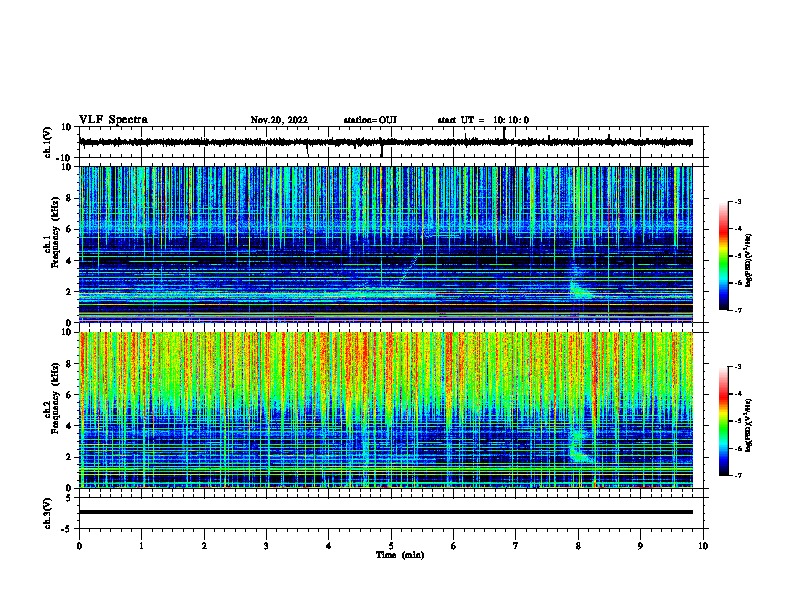Click the '-5' tick on ch.3(V) axis
The image size is (792, 612).
click(x=67, y=529)
